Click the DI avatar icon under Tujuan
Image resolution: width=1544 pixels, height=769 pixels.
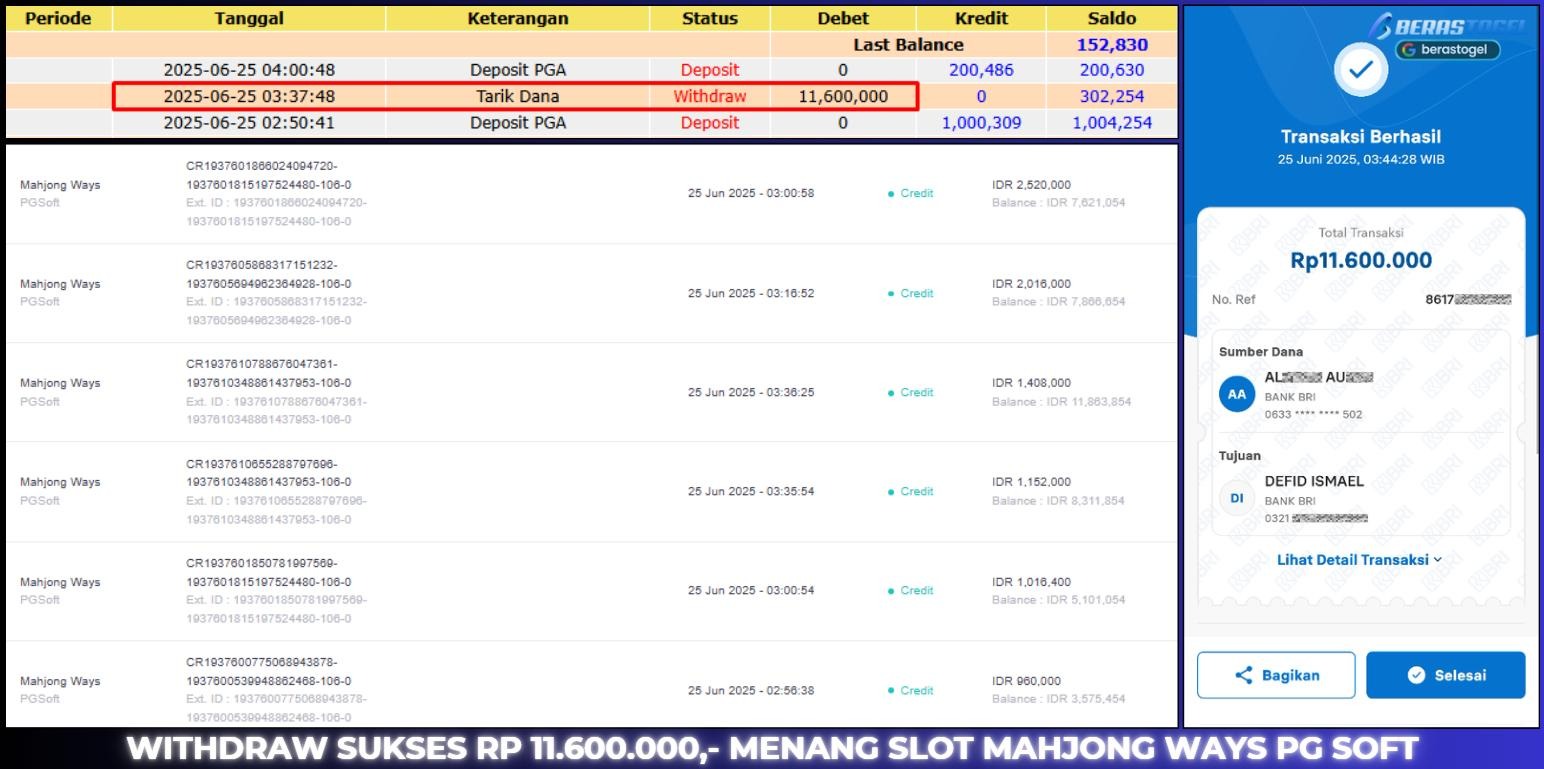pos(1237,497)
